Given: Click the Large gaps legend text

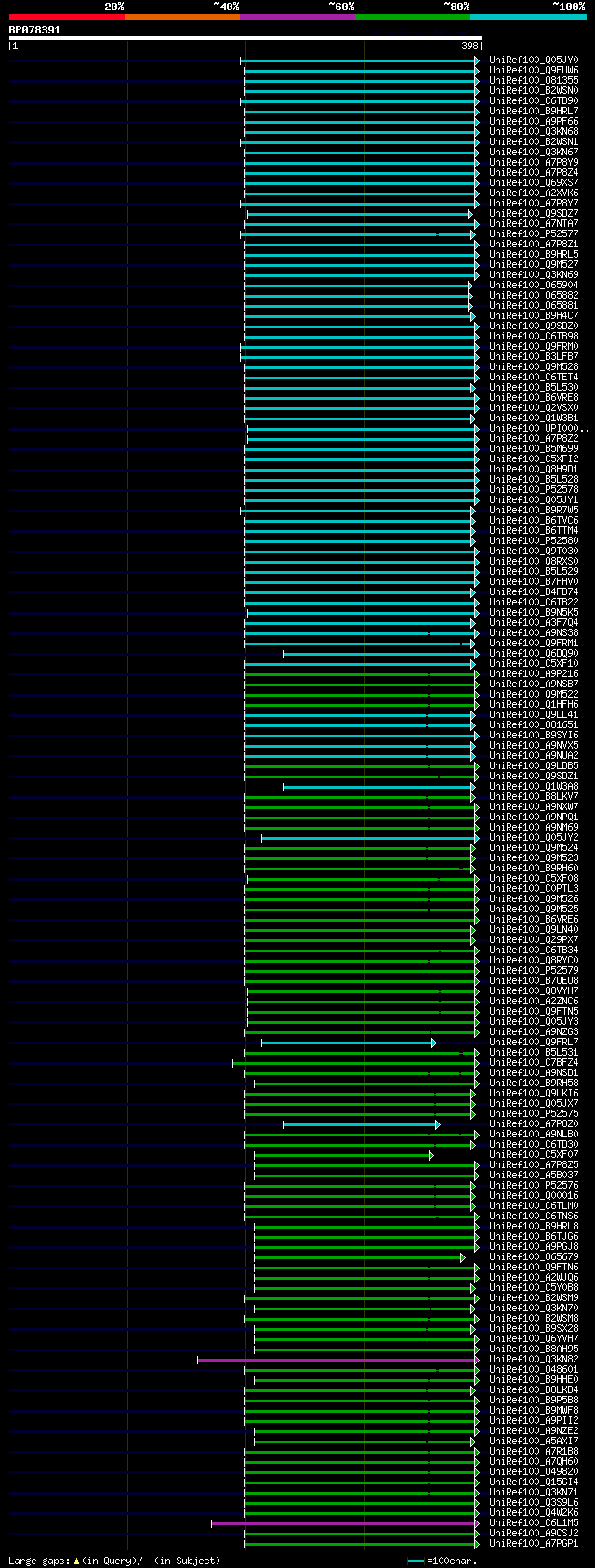Looking at the screenshot, I should (x=114, y=1561).
